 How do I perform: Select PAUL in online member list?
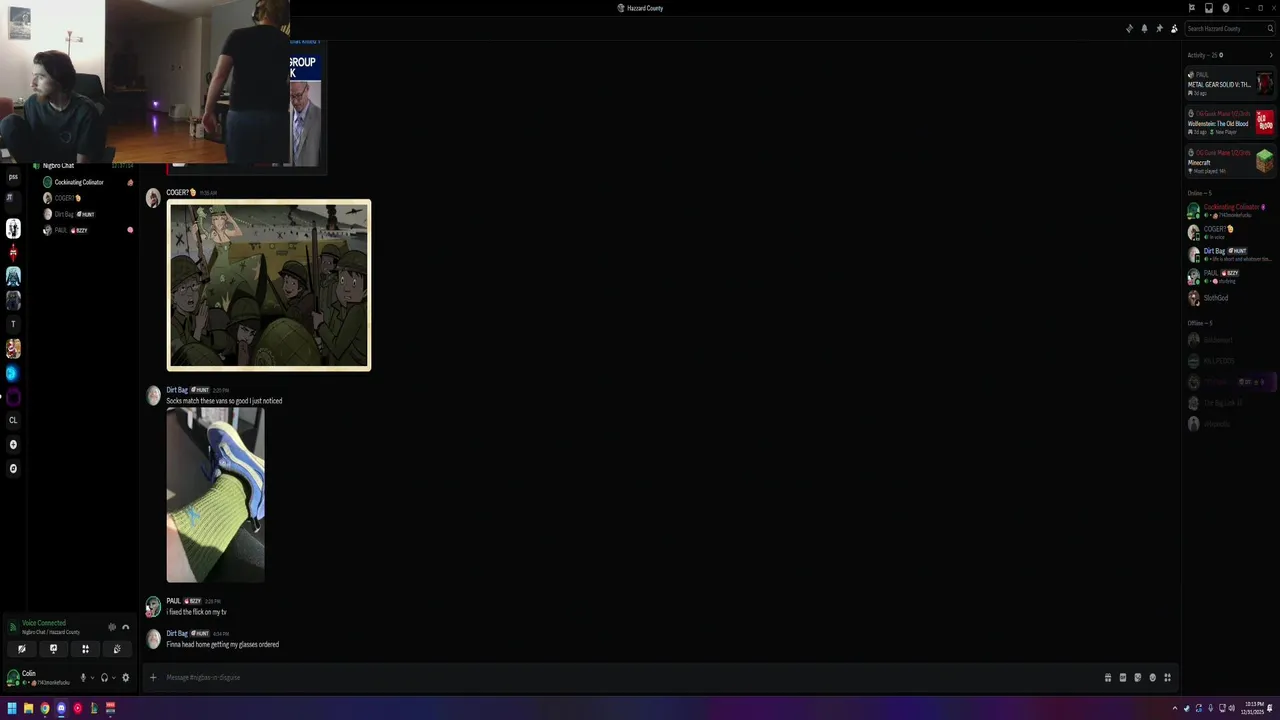[1229, 276]
